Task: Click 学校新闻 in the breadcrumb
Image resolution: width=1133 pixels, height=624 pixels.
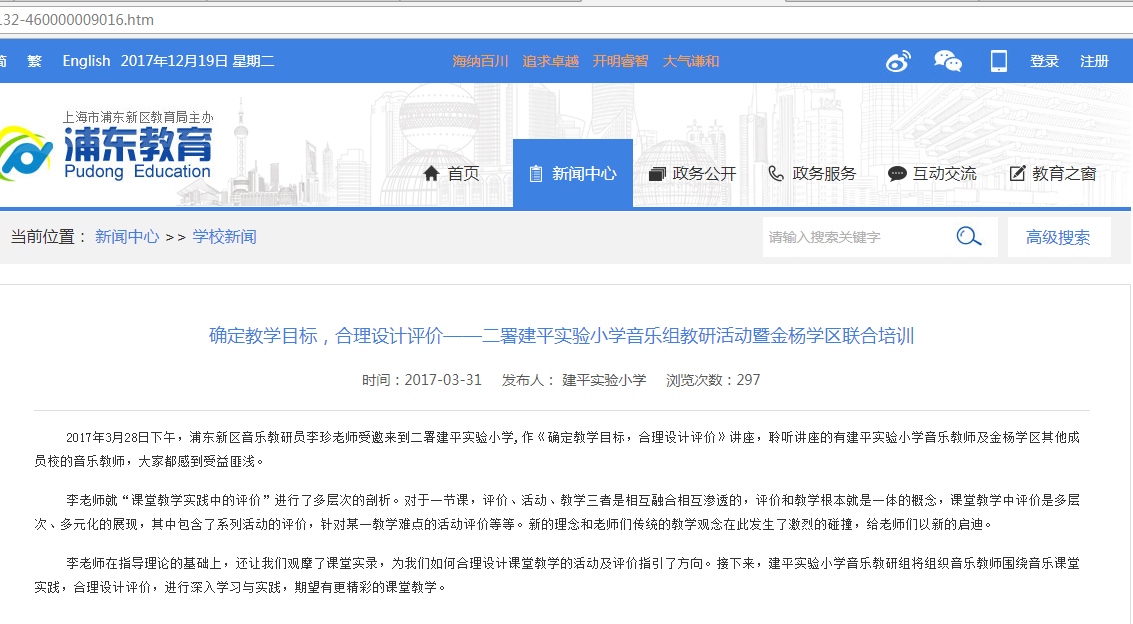Action: click(224, 237)
